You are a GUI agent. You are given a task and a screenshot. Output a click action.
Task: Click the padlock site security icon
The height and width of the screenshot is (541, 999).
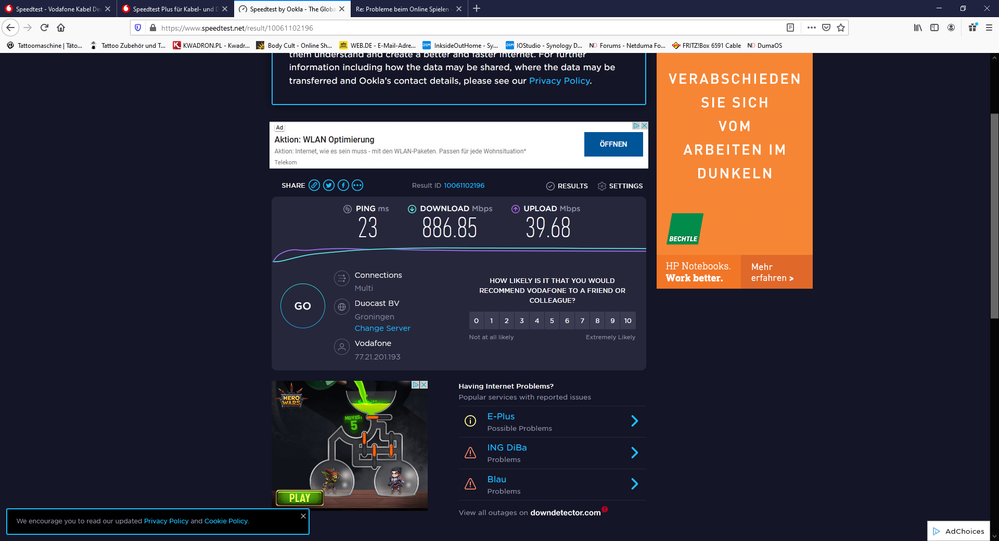[152, 27]
